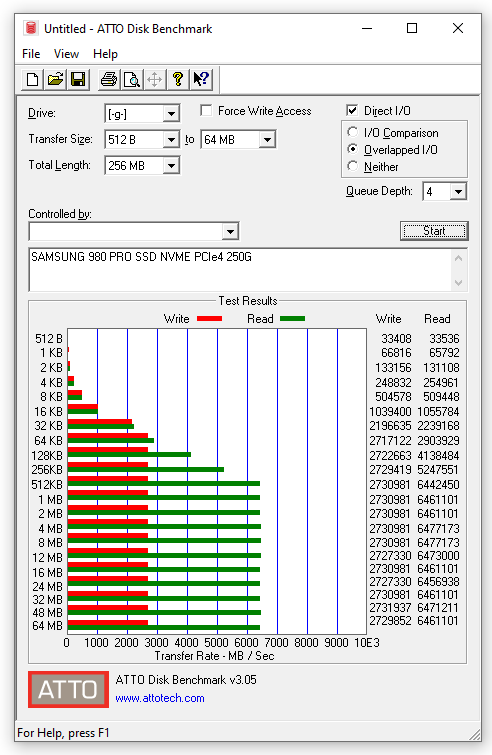The width and height of the screenshot is (492, 755).
Task: Open a saved benchmark via folder icon
Action: (55, 79)
